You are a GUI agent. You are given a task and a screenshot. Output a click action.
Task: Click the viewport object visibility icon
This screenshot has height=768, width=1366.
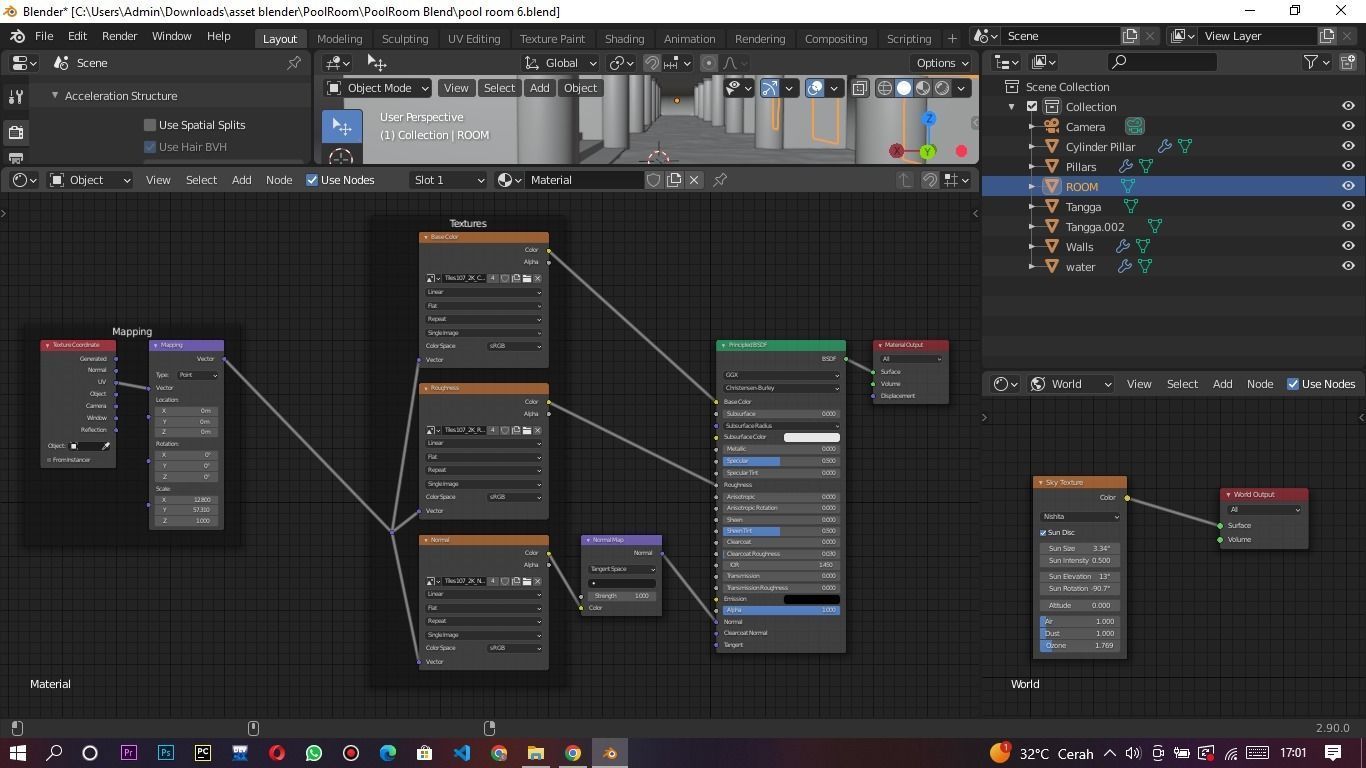(x=738, y=88)
